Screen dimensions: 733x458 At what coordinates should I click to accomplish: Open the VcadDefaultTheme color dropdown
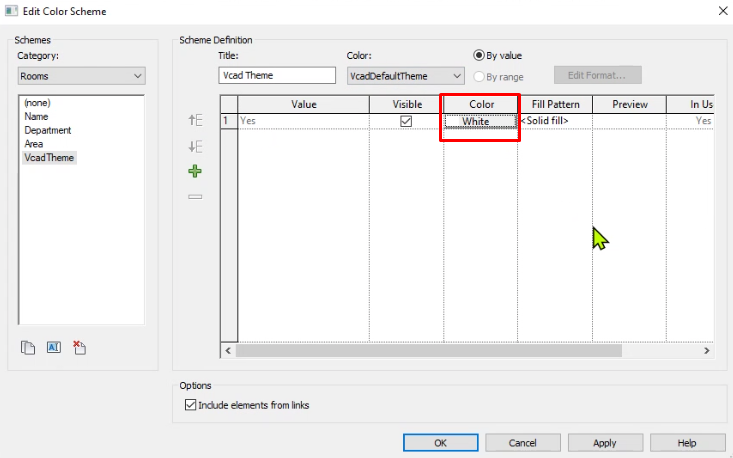(406, 76)
